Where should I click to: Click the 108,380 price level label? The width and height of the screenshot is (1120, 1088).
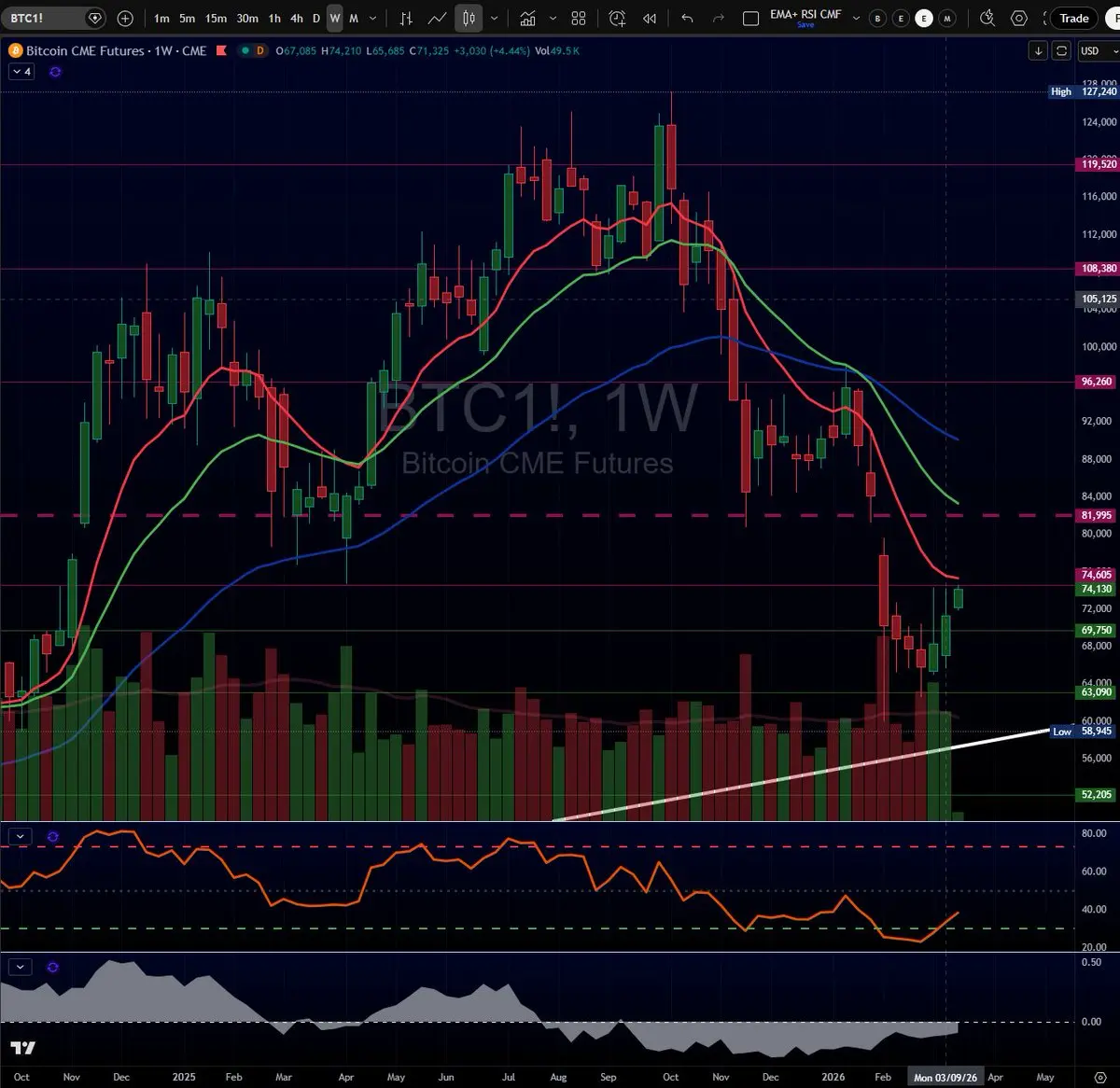click(x=1099, y=269)
